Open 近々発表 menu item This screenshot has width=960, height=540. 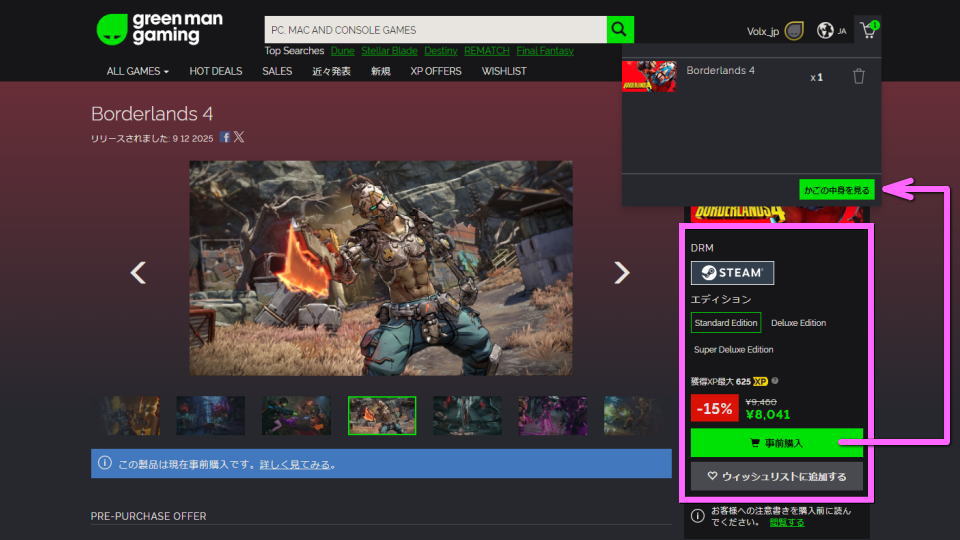[331, 71]
